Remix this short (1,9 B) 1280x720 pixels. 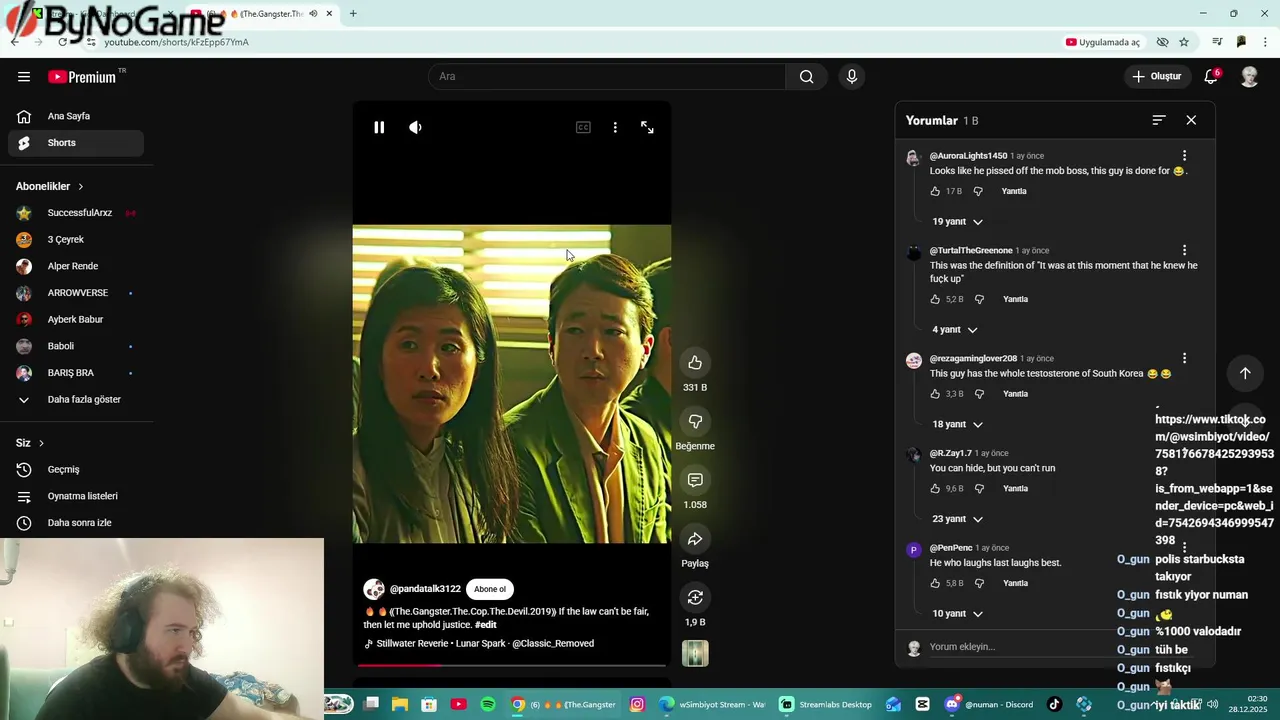click(x=695, y=598)
